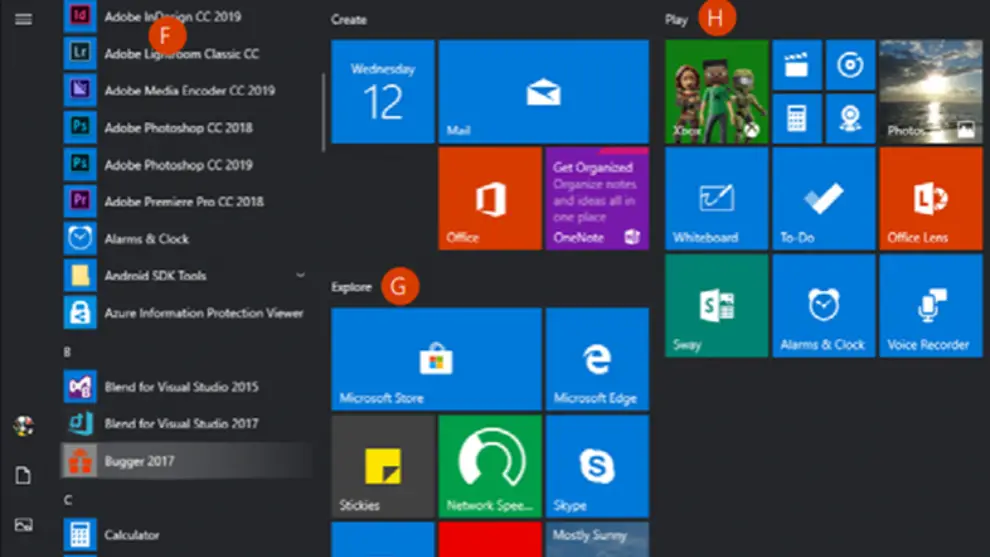This screenshot has width=990, height=557.
Task: Open the Voice Recorder tile
Action: click(x=931, y=306)
